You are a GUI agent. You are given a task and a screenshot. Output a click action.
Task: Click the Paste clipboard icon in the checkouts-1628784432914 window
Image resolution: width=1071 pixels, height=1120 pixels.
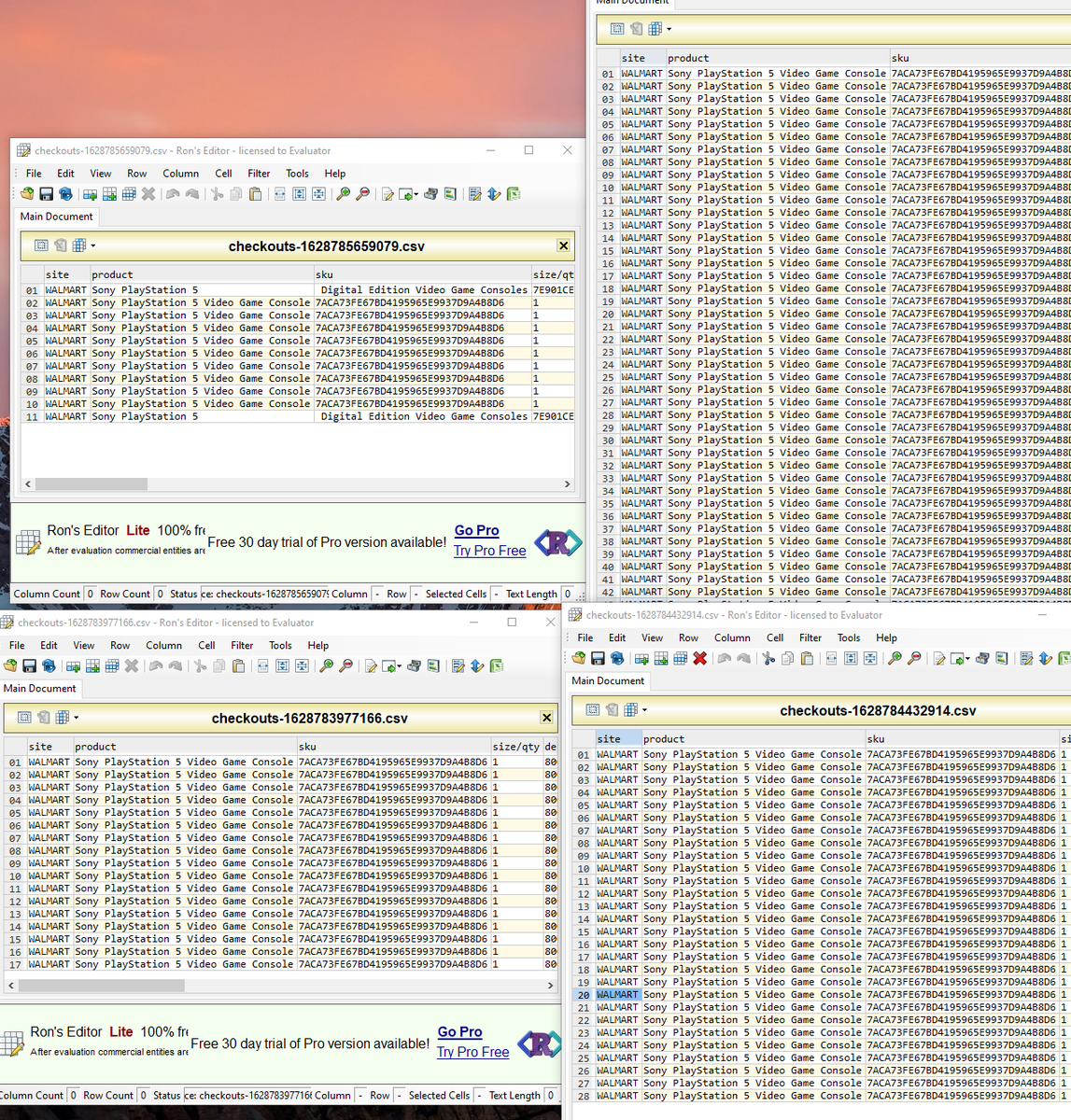(807, 659)
